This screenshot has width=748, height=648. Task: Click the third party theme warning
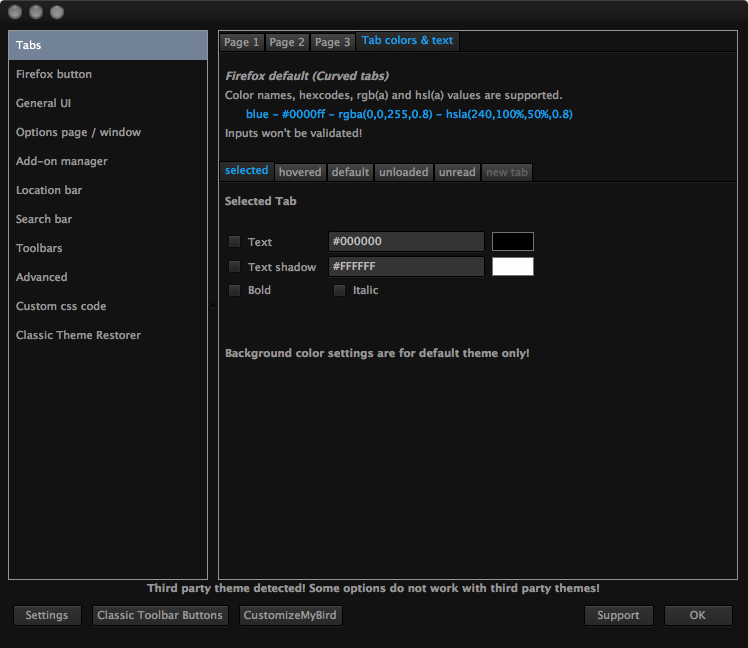pos(373,588)
